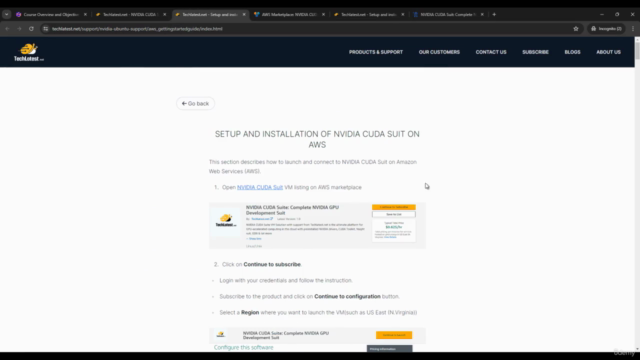This screenshot has height=360, width=640.
Task: Open the Contact Us page
Action: tap(491, 52)
